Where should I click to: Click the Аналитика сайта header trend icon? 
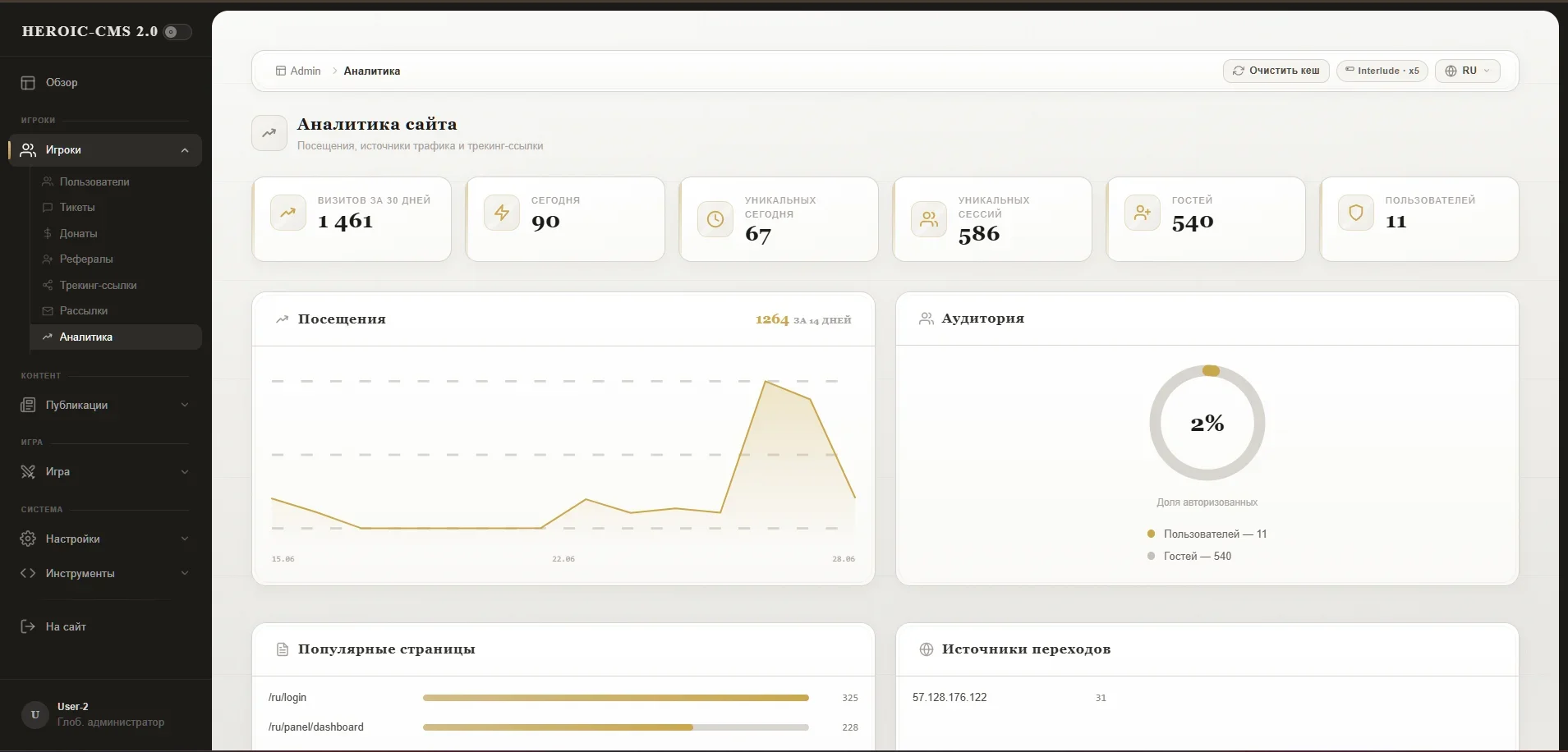pos(269,133)
